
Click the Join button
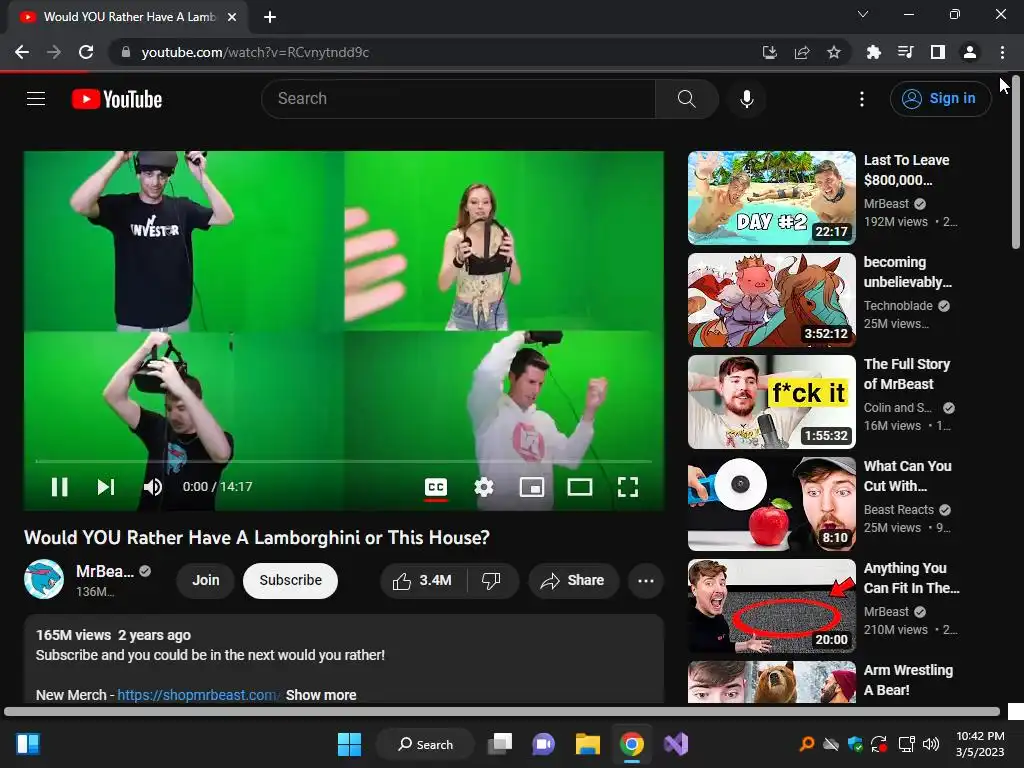tap(206, 580)
